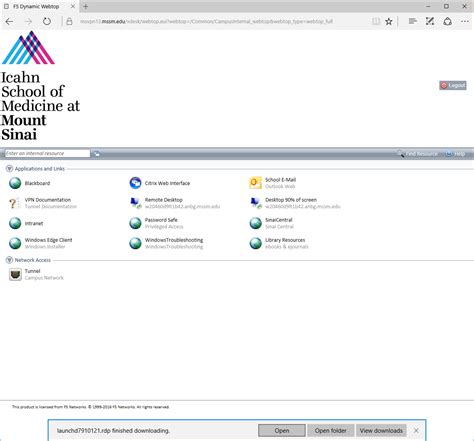
Task: Click the Find Resource link
Action: (418, 154)
